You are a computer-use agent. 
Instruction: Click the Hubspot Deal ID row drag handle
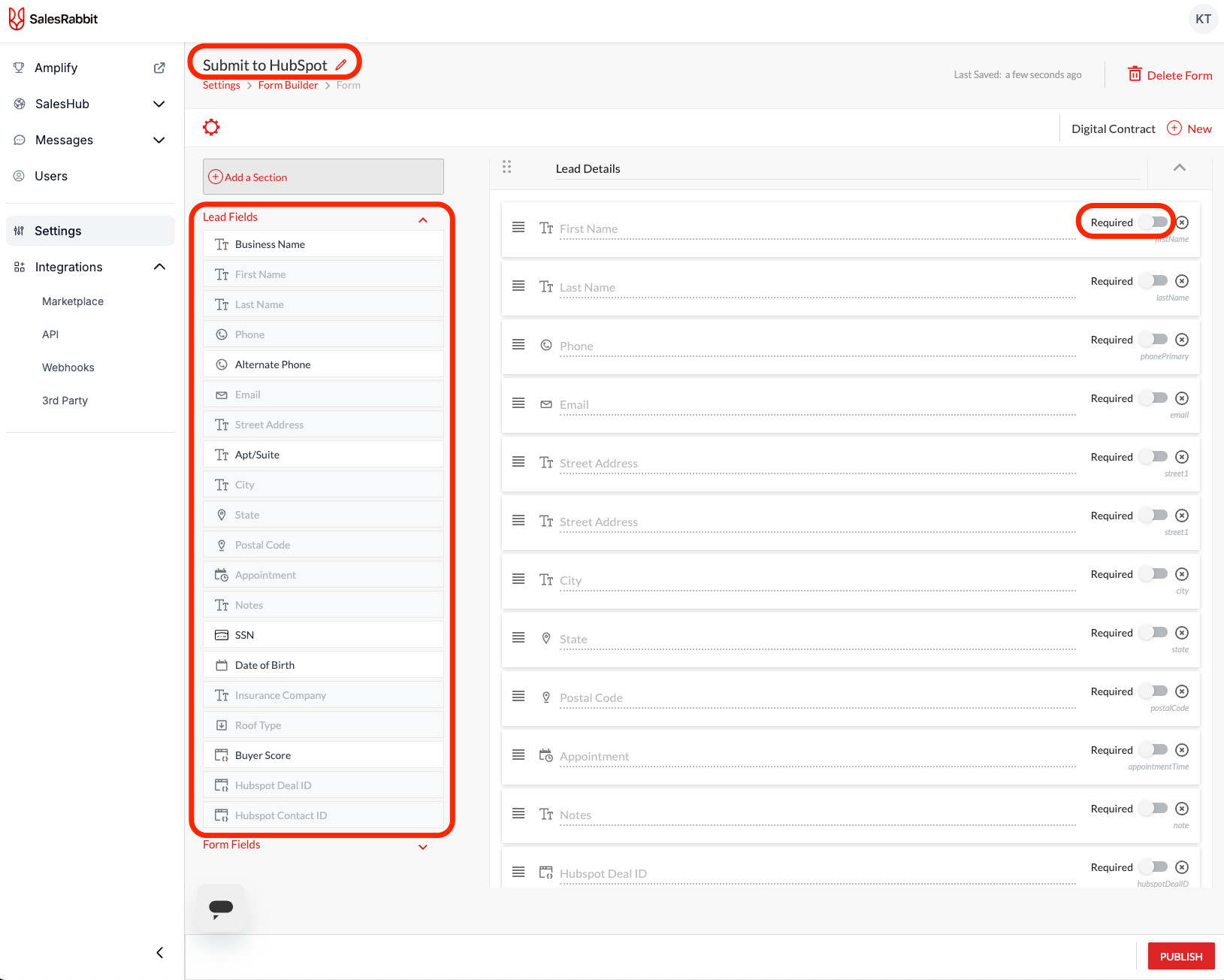[518, 872]
